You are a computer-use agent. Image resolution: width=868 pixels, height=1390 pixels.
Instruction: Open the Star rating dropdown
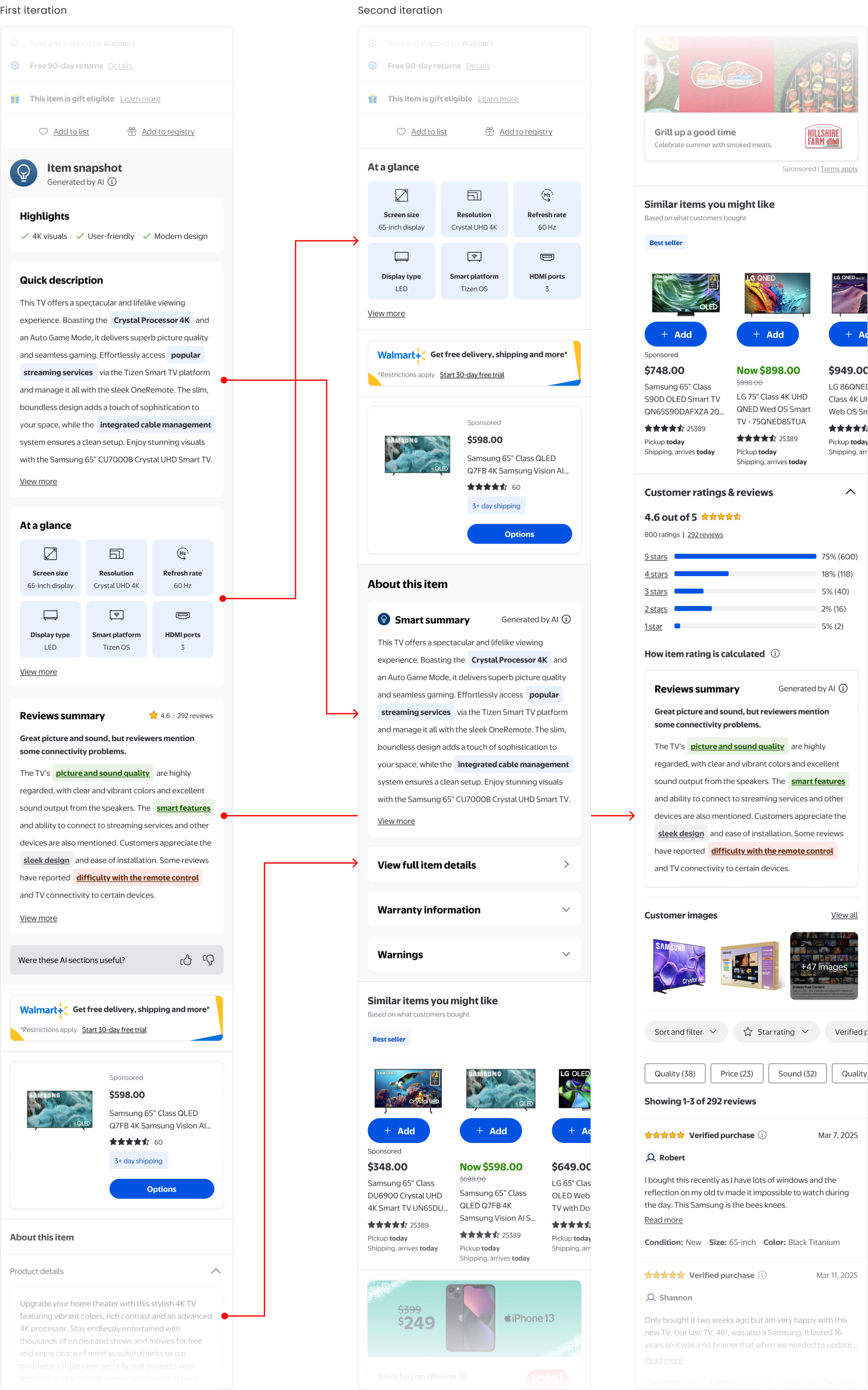coord(776,1032)
